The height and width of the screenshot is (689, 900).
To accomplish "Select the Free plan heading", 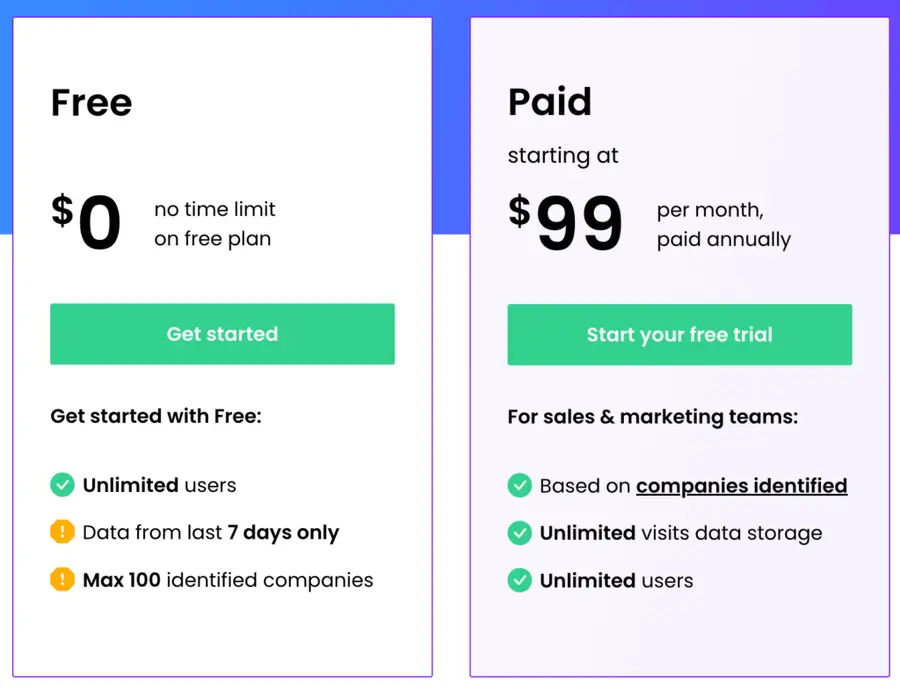I will tap(91, 102).
